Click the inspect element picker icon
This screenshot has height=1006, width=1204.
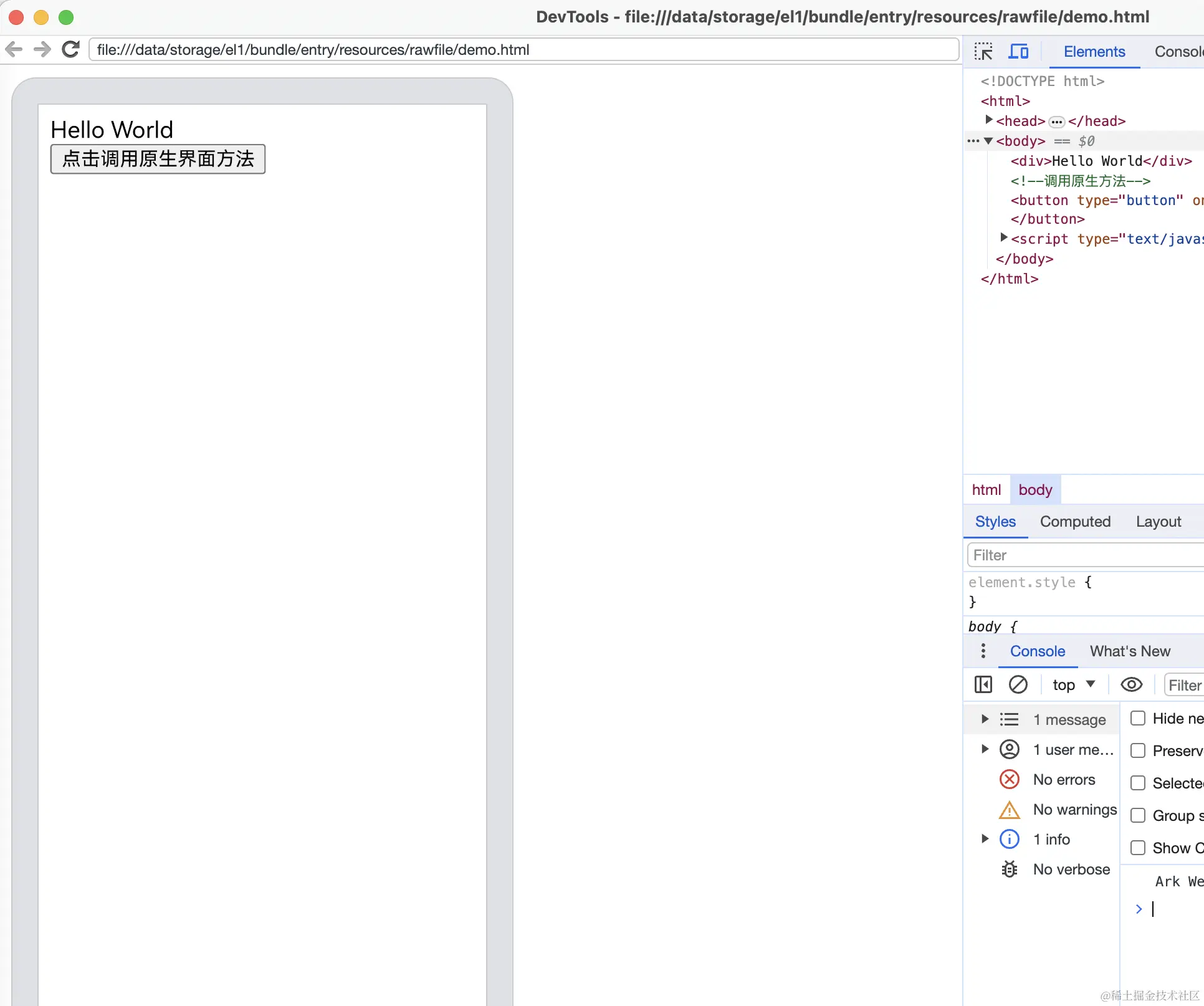pos(983,52)
